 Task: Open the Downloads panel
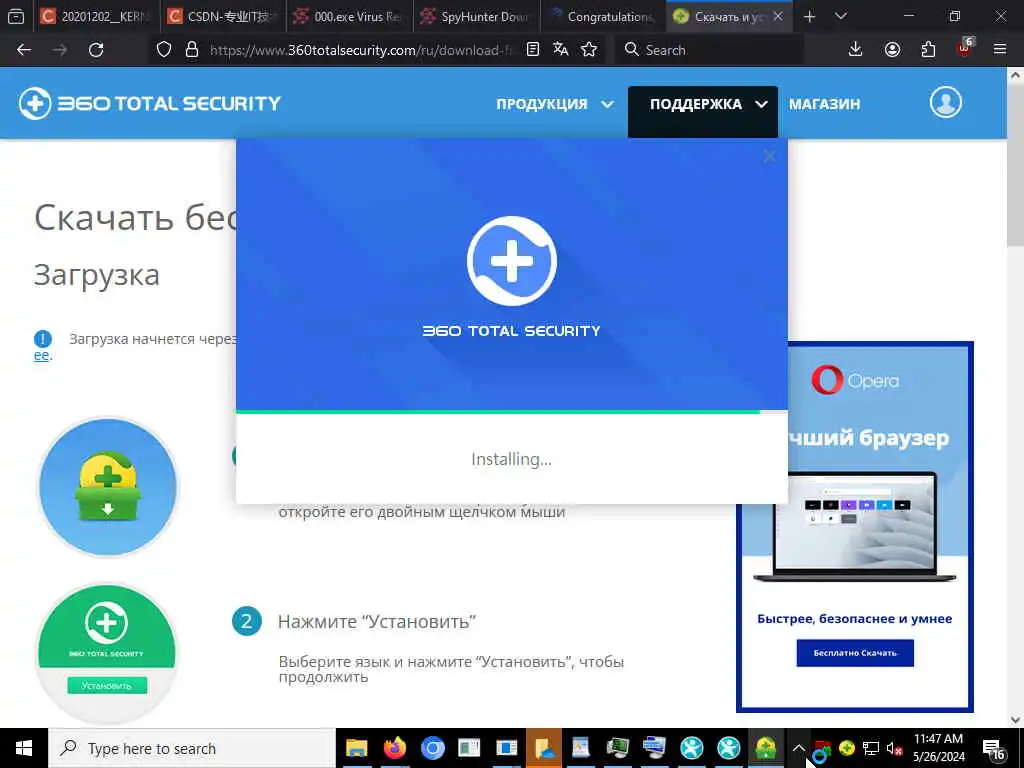[856, 50]
